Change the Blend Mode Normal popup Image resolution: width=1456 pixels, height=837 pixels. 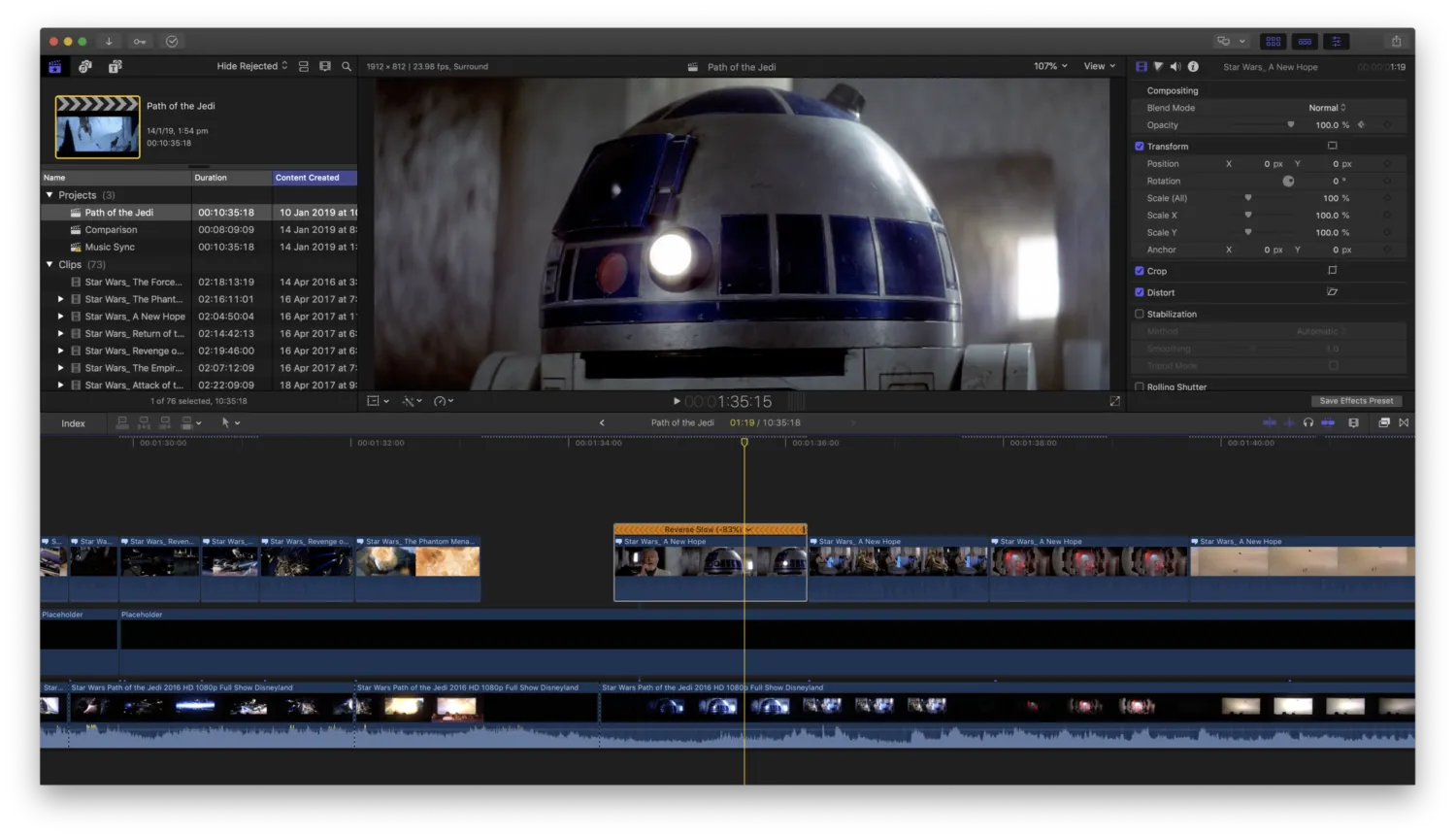click(1327, 108)
